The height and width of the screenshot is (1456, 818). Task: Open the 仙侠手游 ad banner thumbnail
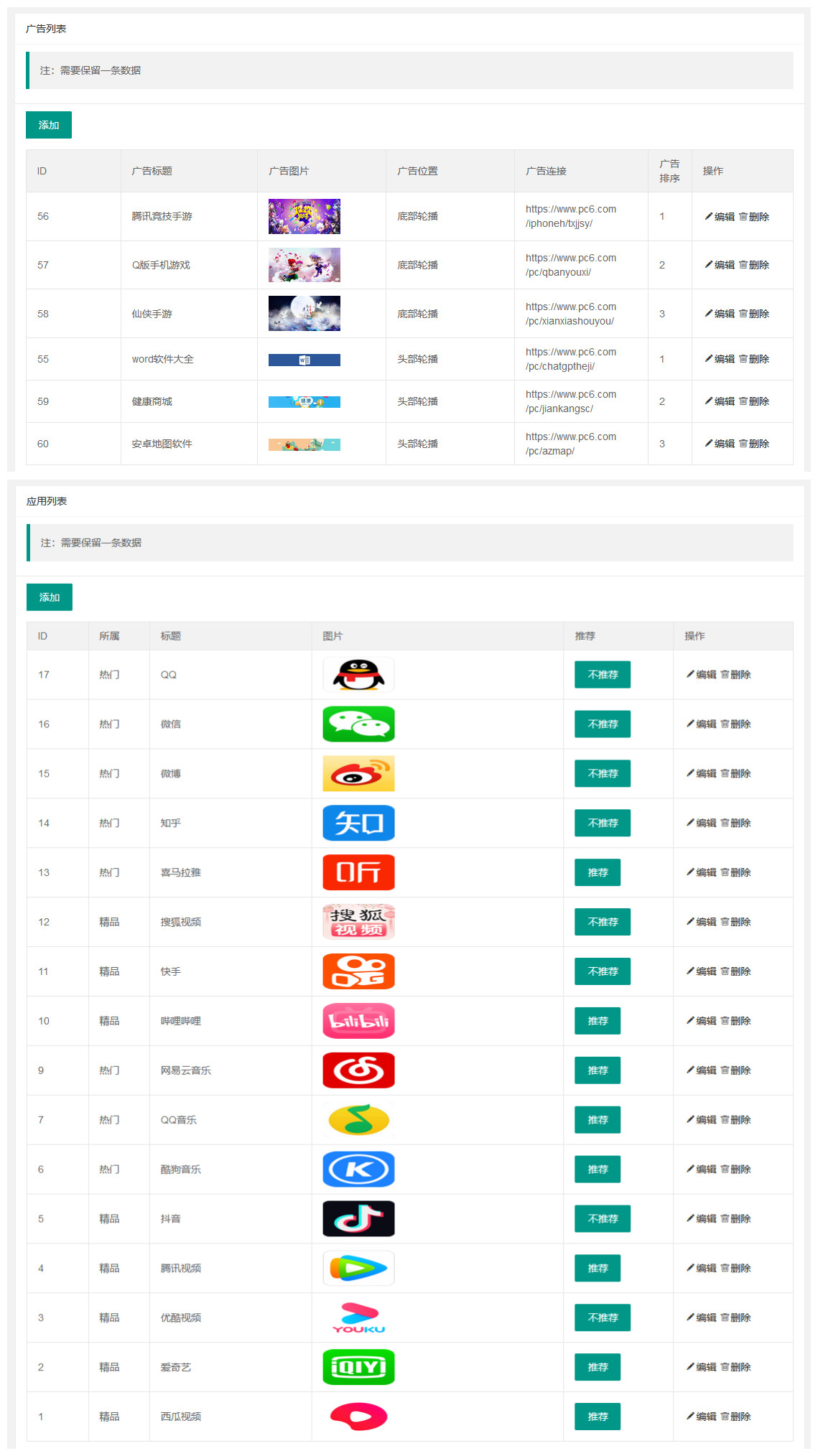(x=305, y=314)
